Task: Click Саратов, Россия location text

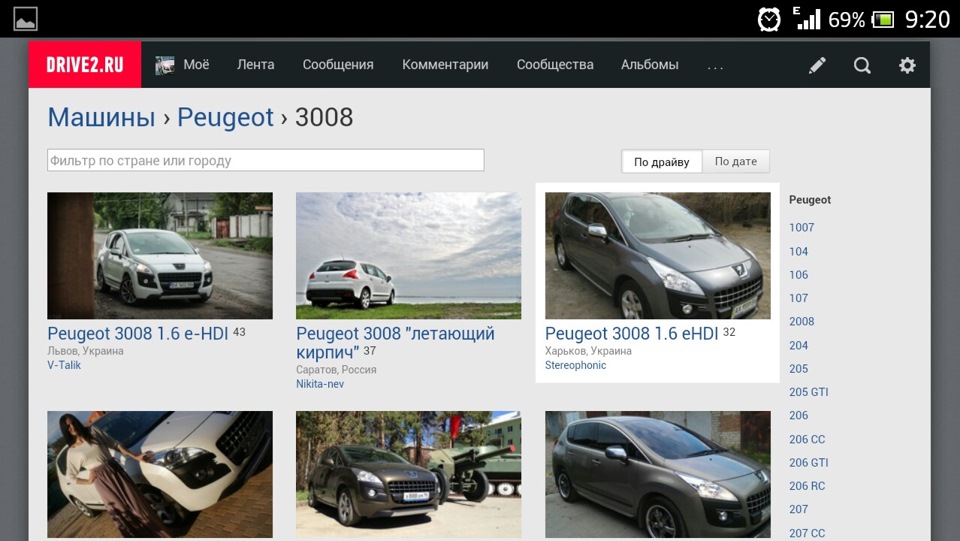Action: click(336, 370)
